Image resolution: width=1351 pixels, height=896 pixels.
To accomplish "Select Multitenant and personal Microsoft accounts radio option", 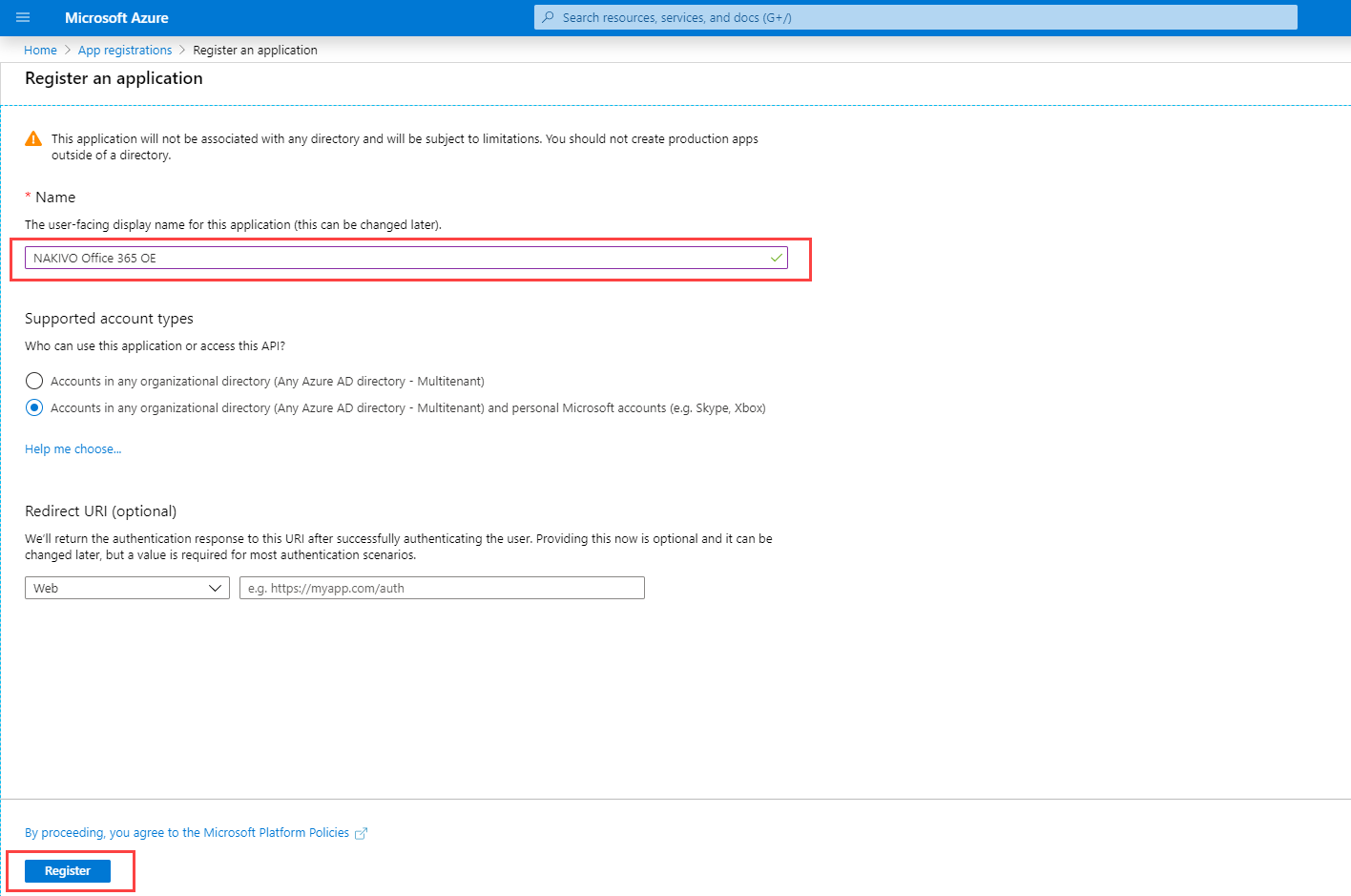I will click(x=34, y=407).
